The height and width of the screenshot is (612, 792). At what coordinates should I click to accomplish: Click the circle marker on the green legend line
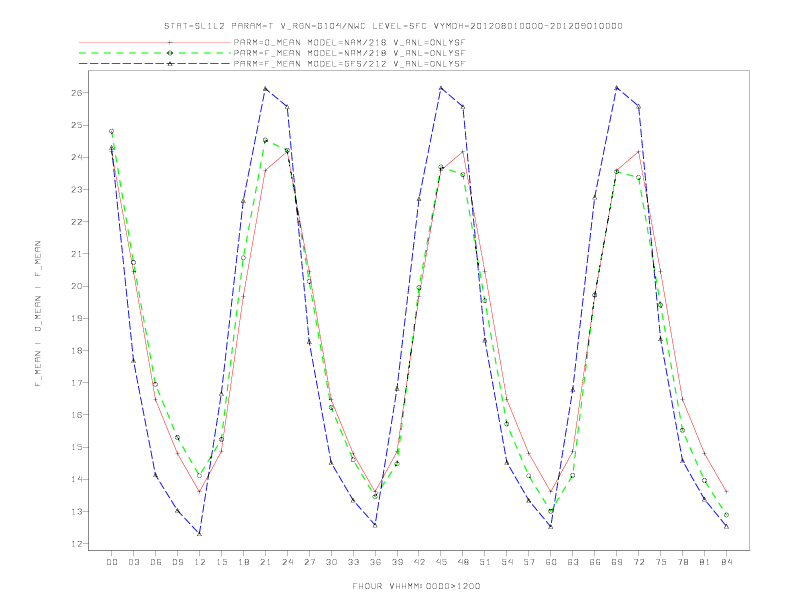[170, 53]
